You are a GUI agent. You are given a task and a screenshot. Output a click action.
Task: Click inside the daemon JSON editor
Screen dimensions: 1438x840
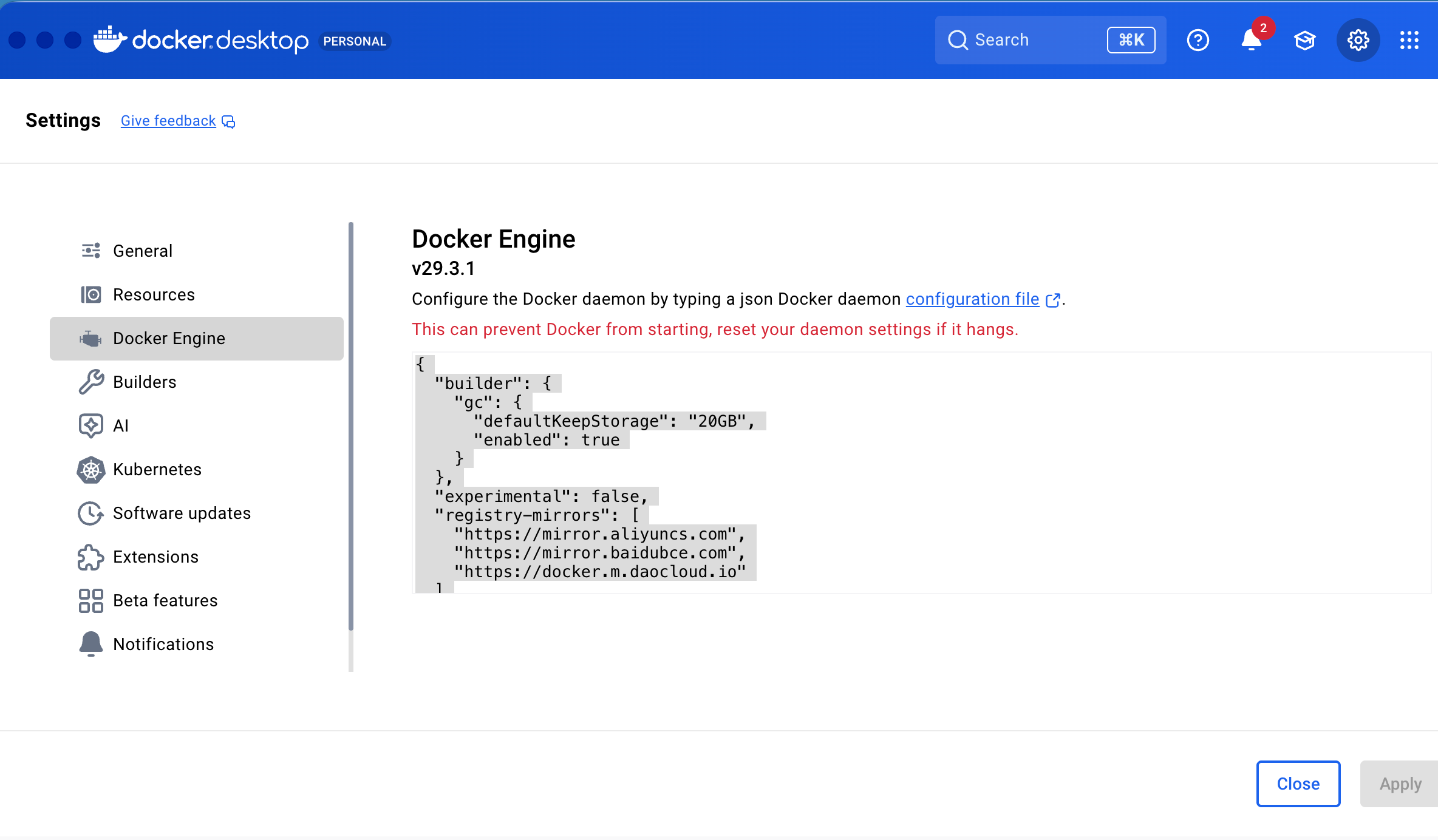(x=922, y=473)
